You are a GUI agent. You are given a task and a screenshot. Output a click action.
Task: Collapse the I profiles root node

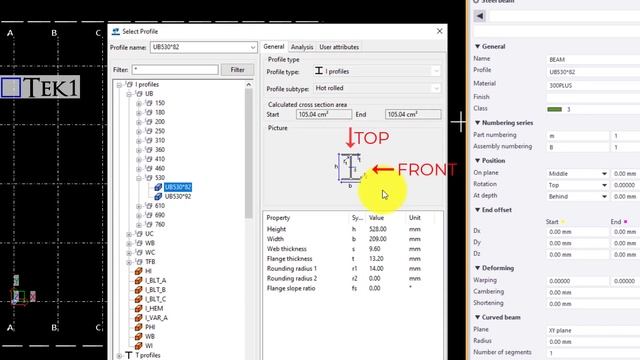click(x=119, y=84)
